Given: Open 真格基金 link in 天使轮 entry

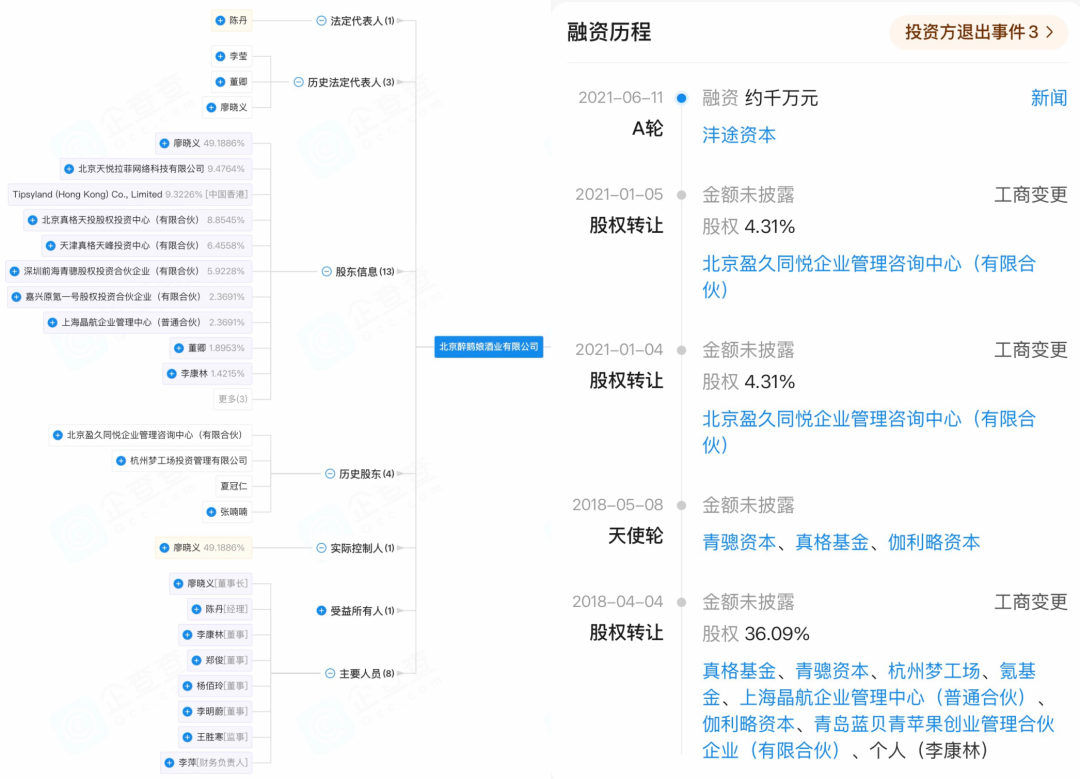Looking at the screenshot, I should pyautogui.click(x=831, y=542).
